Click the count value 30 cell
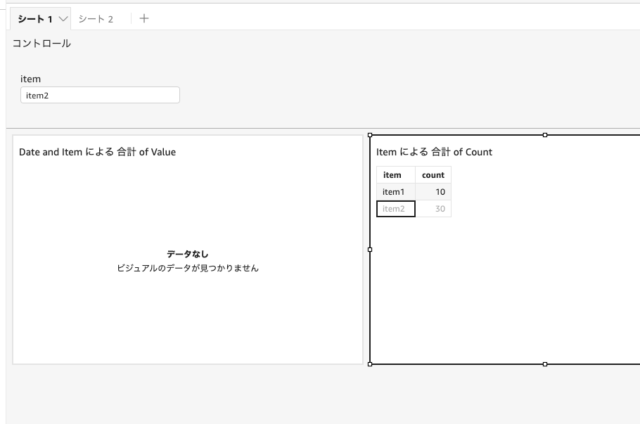This screenshot has height=424, width=640. click(x=433, y=209)
